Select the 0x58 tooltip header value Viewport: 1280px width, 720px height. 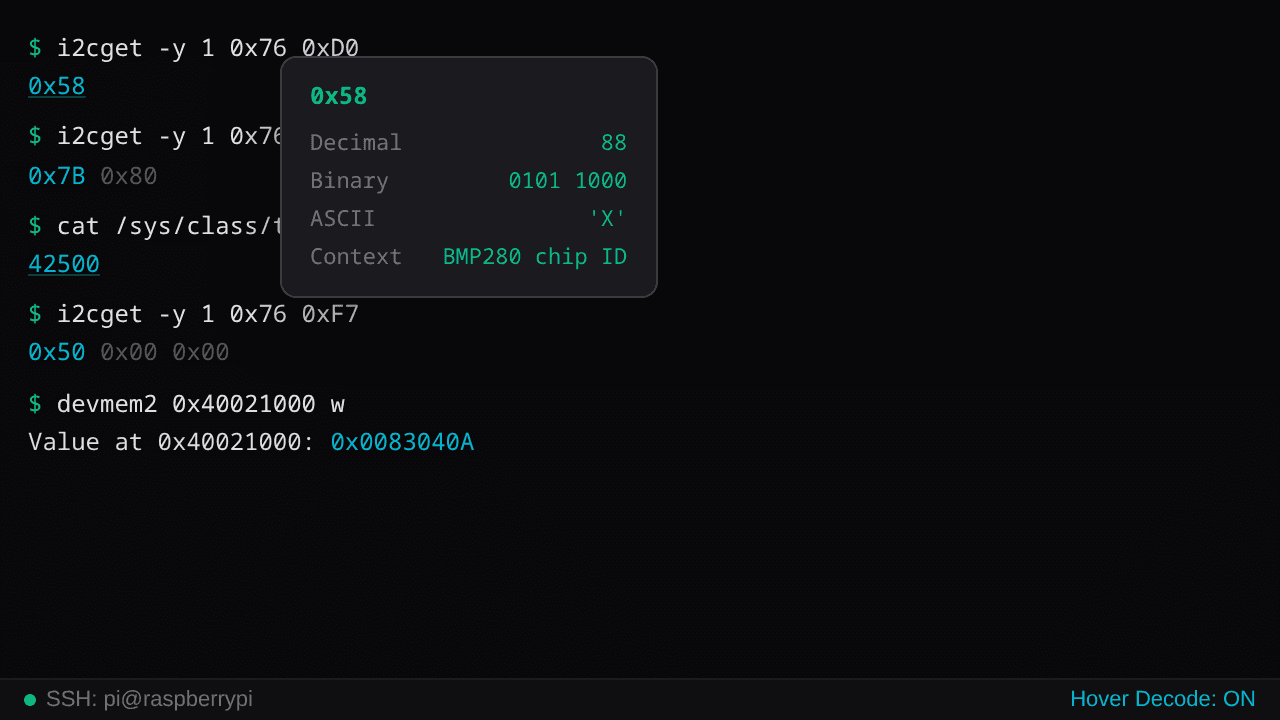(x=337, y=96)
